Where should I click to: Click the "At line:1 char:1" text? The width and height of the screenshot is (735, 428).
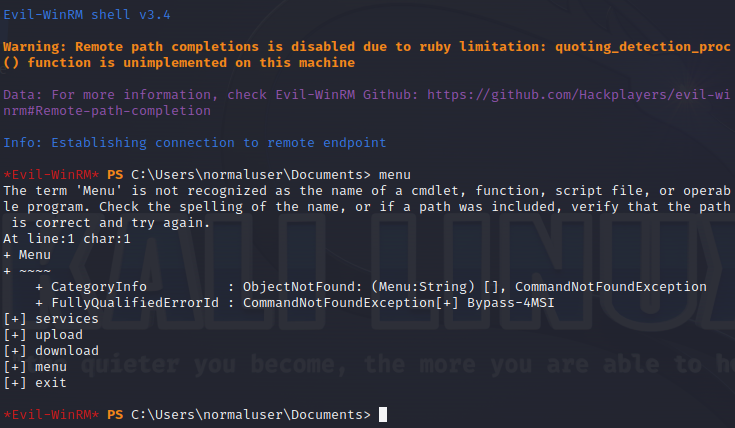click(66, 239)
